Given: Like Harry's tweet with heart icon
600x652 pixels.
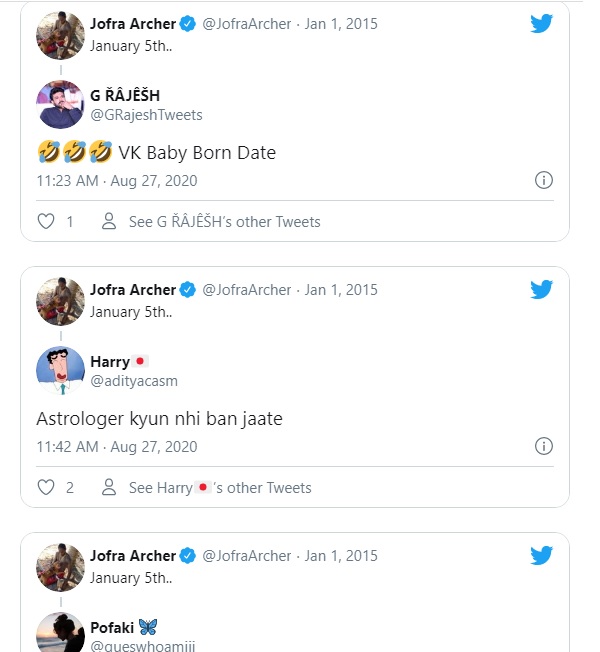Looking at the screenshot, I should click(x=46, y=487).
